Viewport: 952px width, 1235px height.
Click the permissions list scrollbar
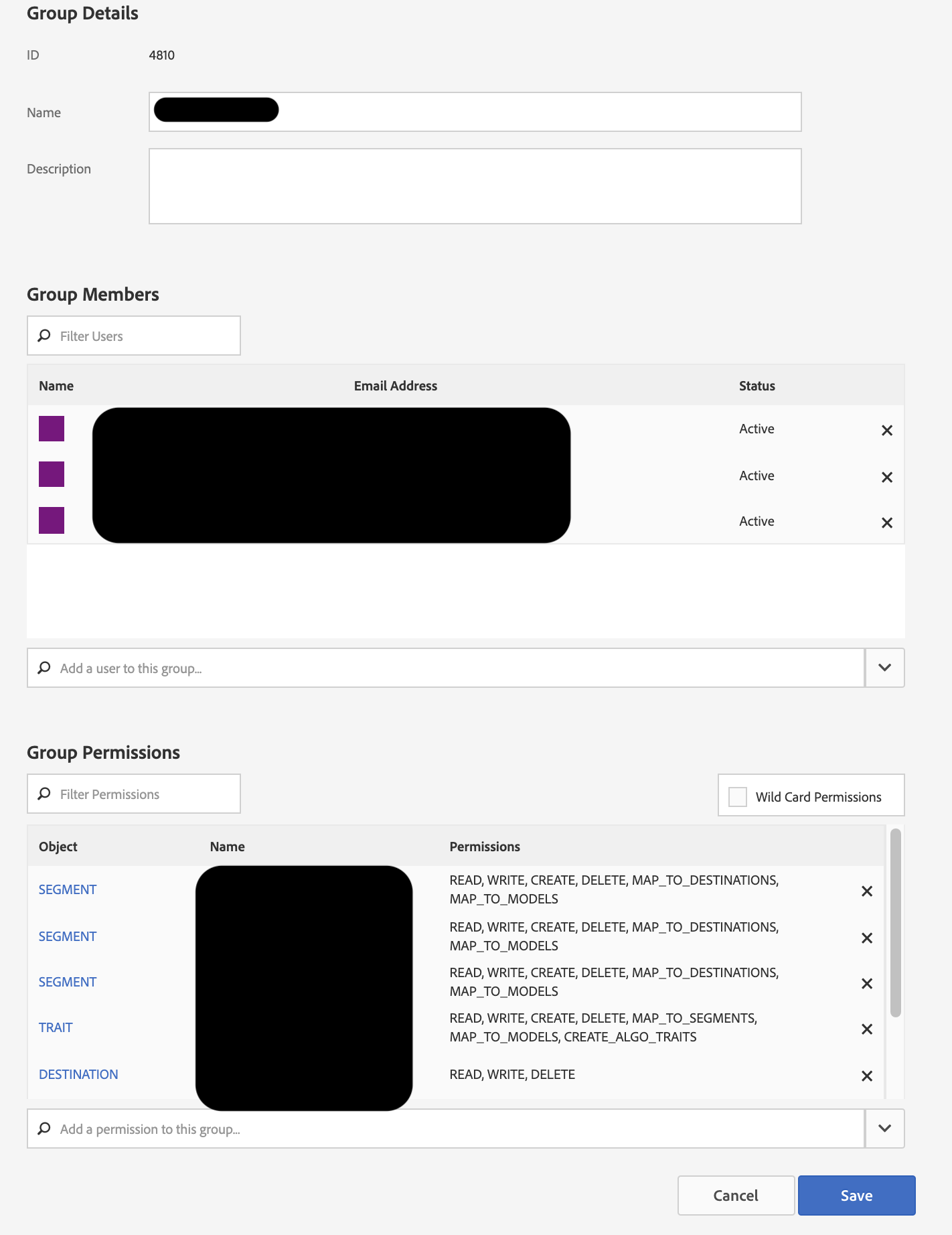[895, 924]
